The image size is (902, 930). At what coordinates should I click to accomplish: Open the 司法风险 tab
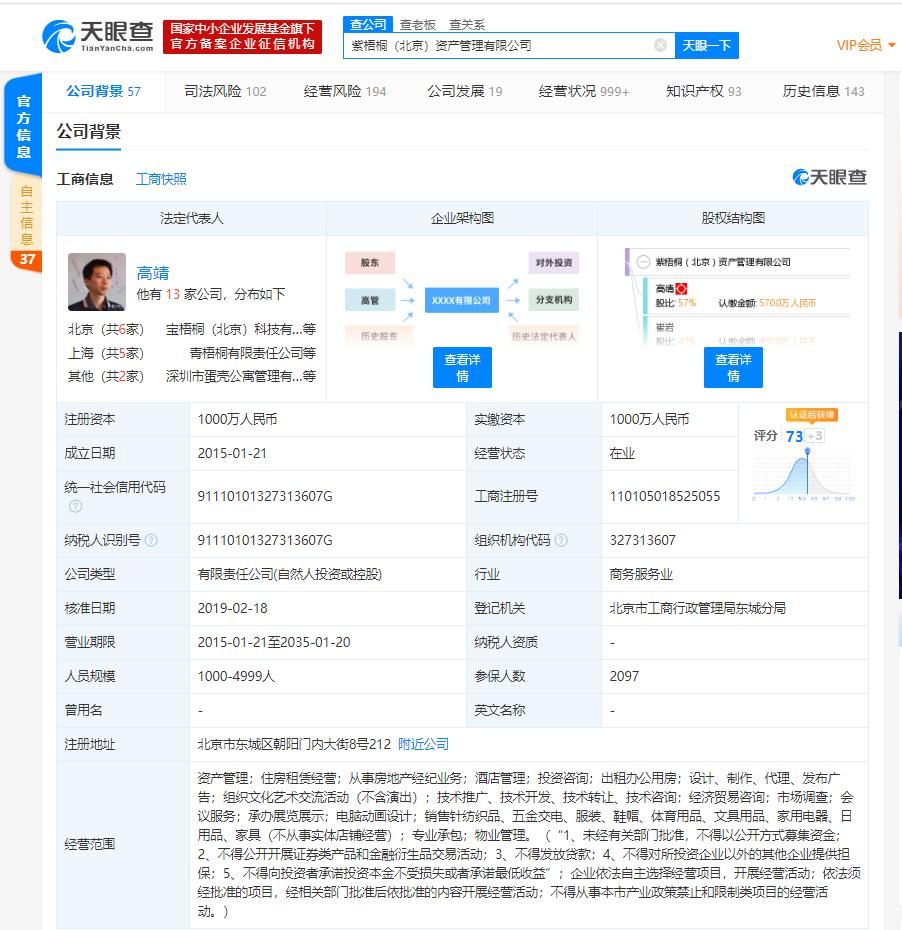click(225, 91)
